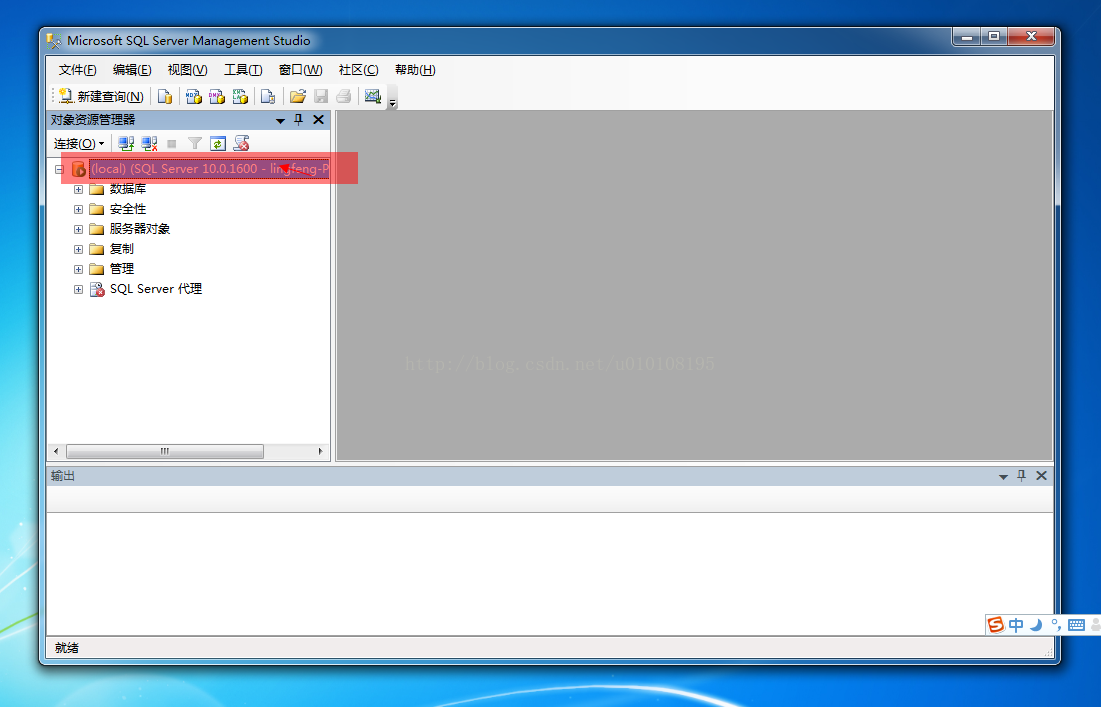This screenshot has height=707, width=1101.
Task: Open the 视图(V) menu
Action: click(187, 70)
